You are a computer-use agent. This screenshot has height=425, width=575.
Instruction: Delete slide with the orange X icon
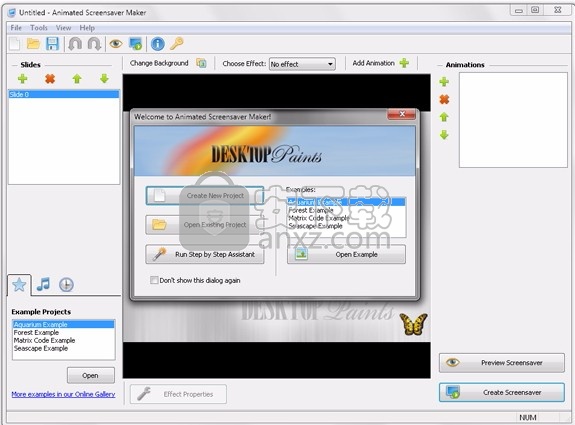(50, 78)
